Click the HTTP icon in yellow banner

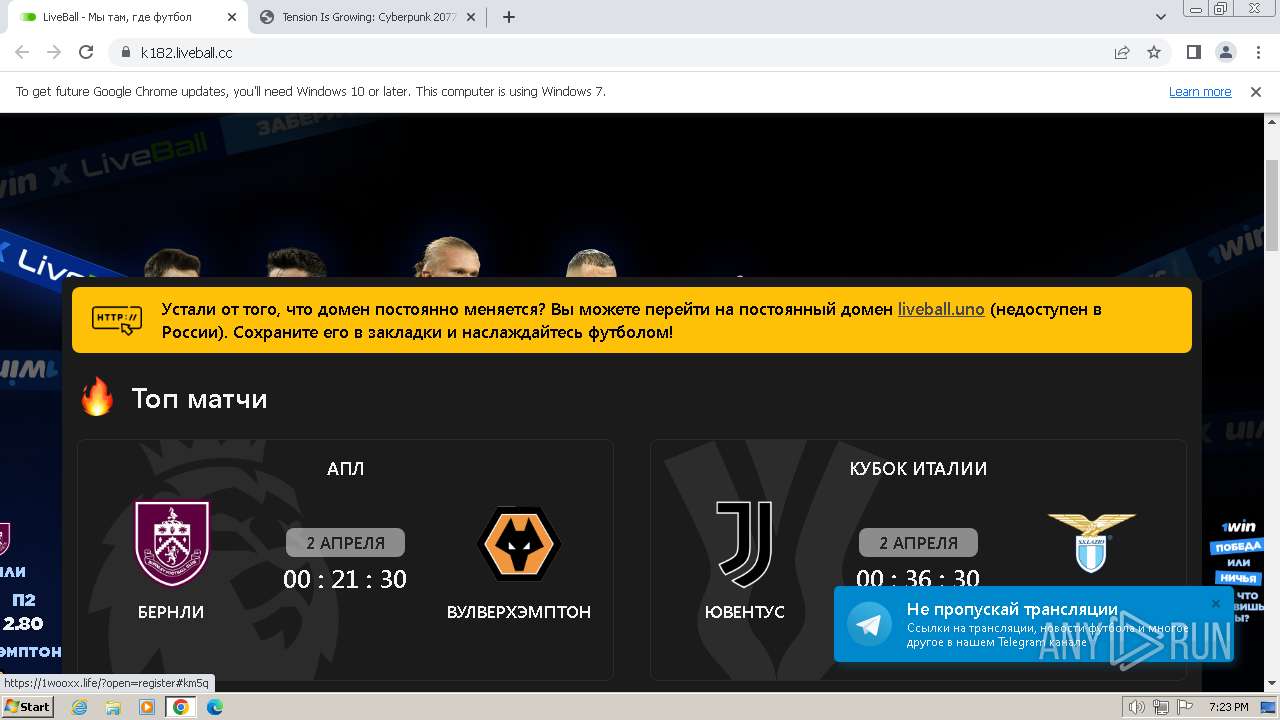click(x=117, y=320)
